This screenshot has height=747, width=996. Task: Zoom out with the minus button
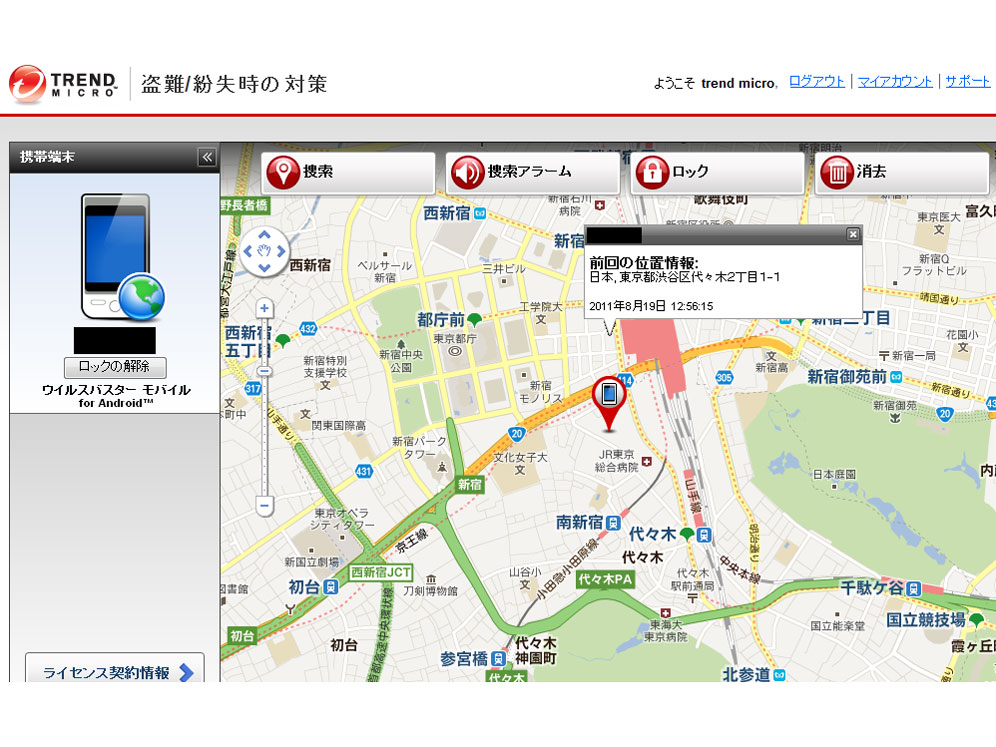coord(264,506)
